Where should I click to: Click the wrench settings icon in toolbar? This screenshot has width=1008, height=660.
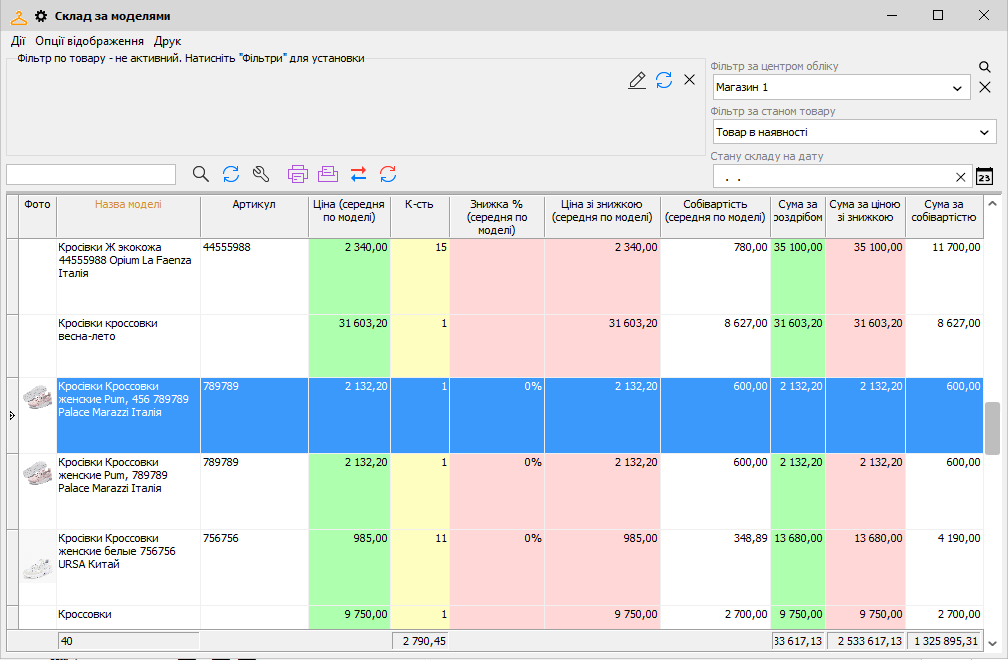tap(261, 174)
